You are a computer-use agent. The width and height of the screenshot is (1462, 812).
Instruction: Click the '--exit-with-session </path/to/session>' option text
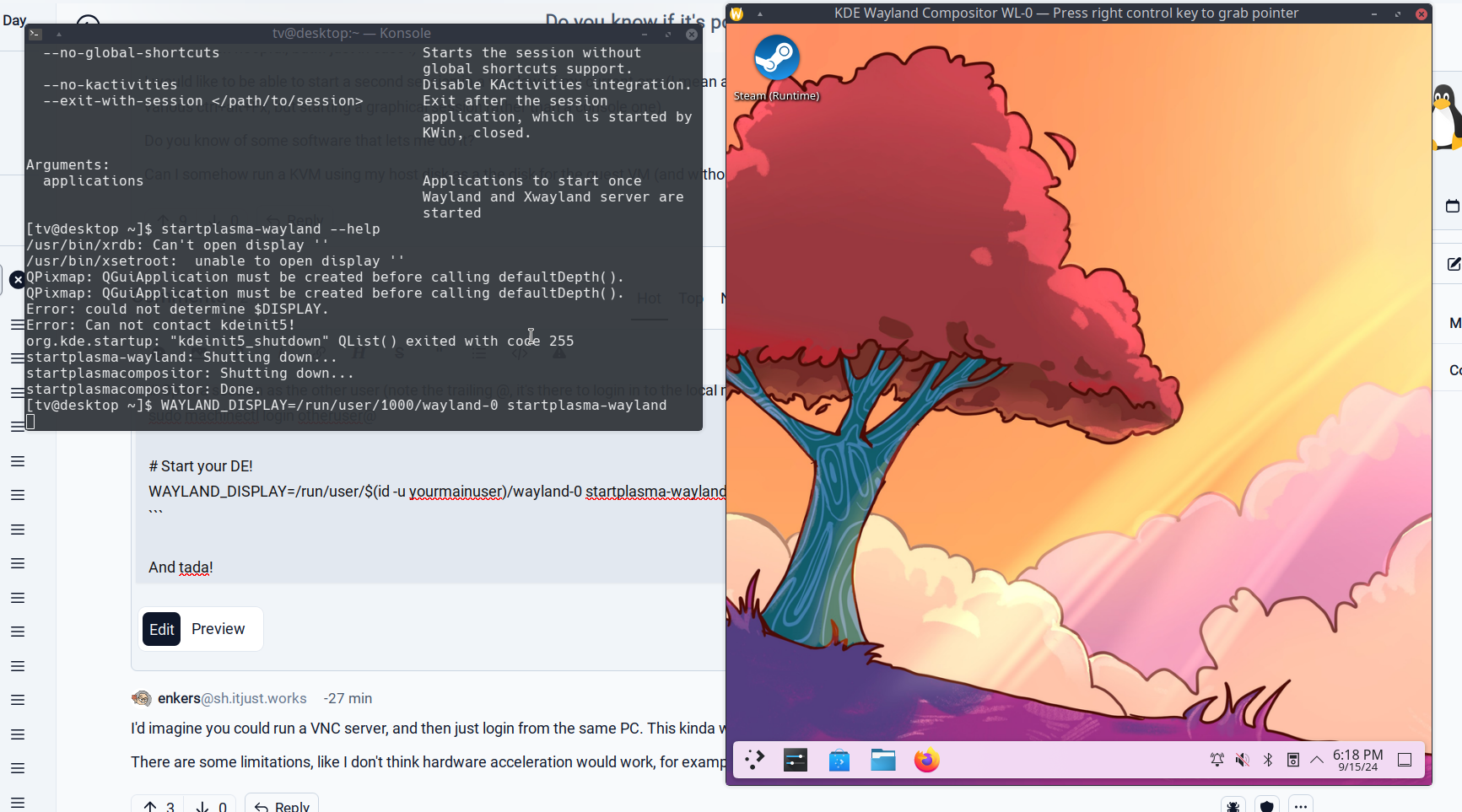[x=203, y=101]
